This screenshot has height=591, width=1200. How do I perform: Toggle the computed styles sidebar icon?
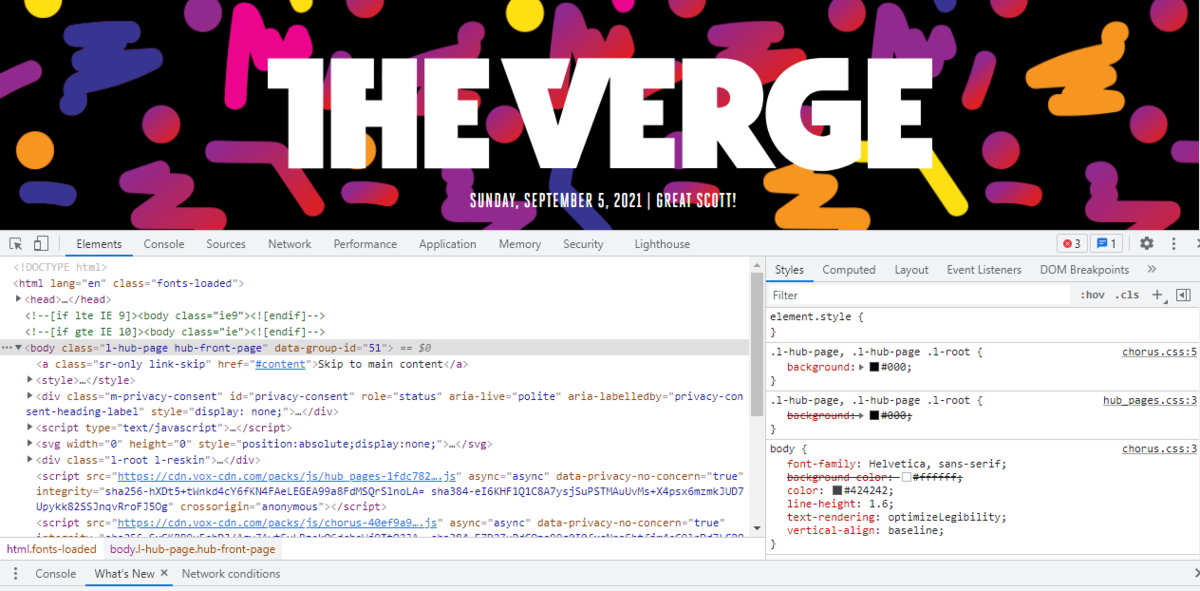1183,295
